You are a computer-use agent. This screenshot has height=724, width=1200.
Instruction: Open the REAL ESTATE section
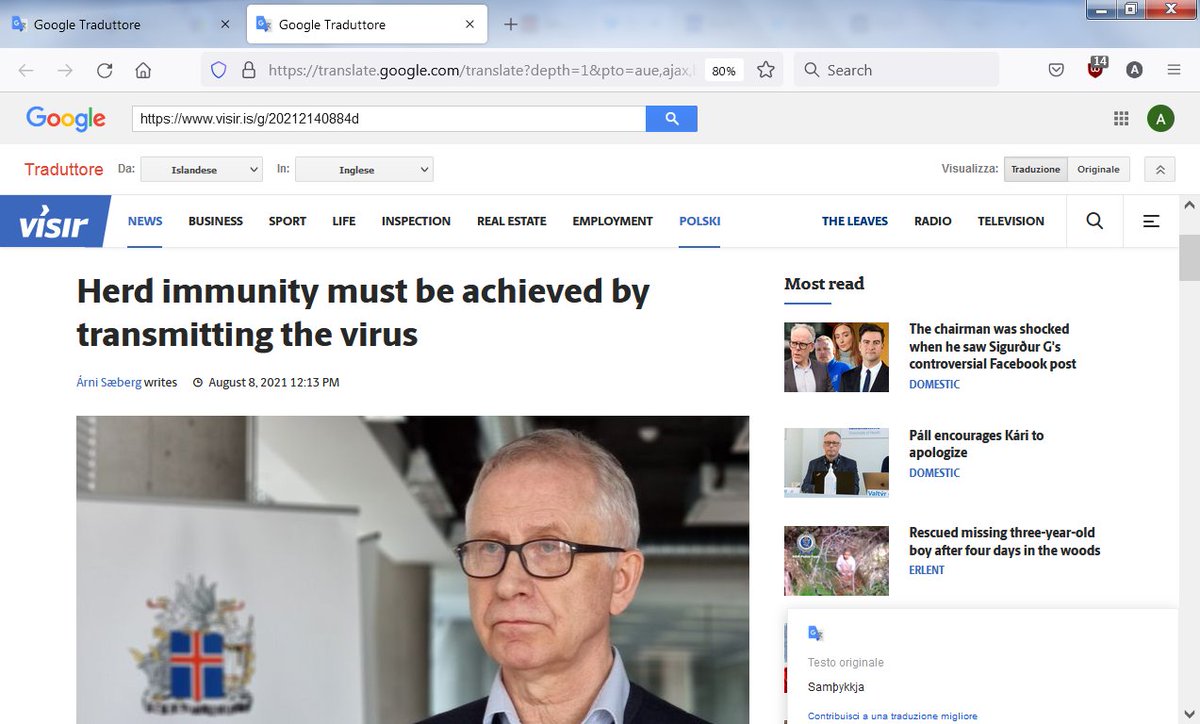pyautogui.click(x=512, y=221)
